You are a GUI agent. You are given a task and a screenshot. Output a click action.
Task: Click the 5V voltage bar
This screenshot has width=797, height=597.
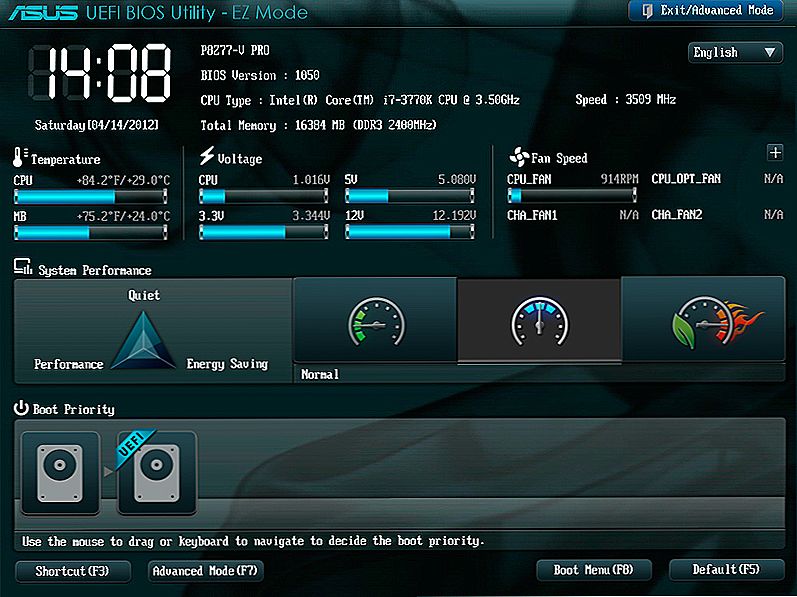click(410, 195)
